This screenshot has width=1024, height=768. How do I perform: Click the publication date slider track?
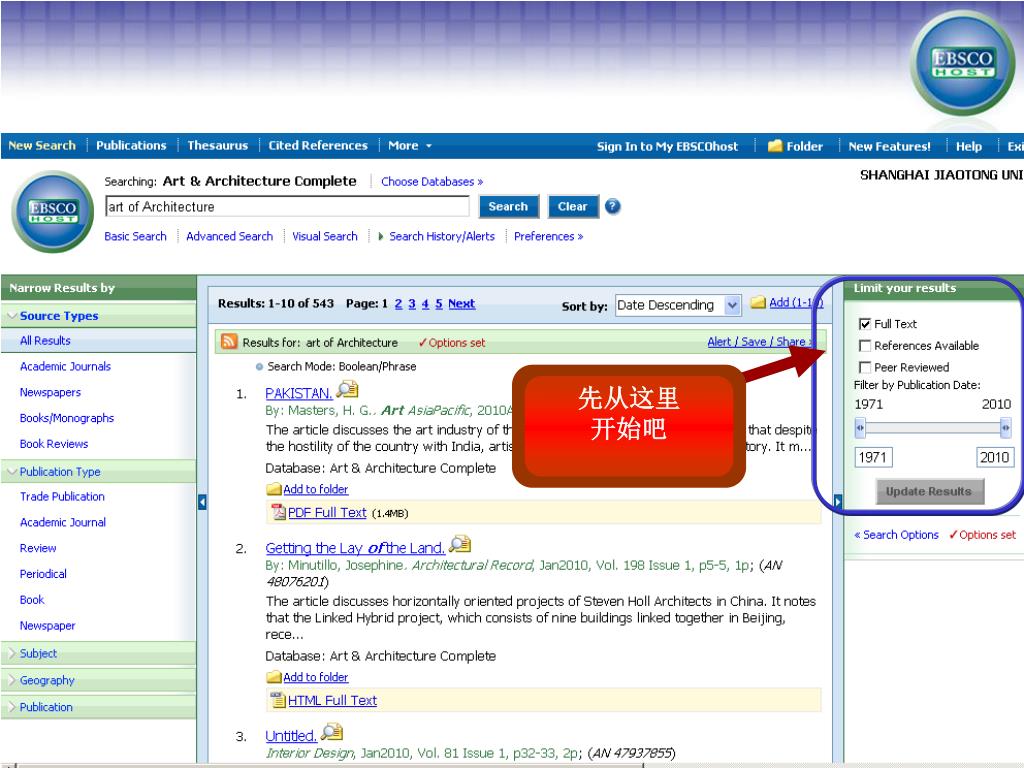point(933,428)
